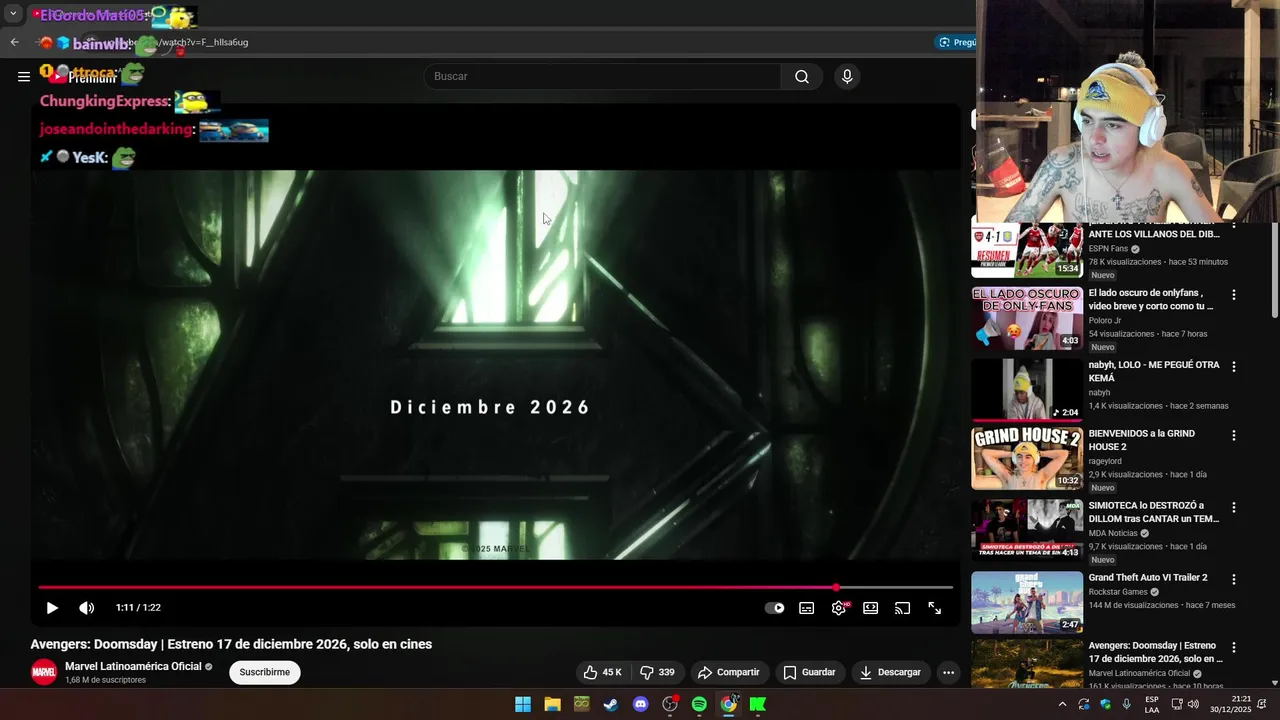Open Marvel Latinoamérica Oficial channel name link

[134, 666]
